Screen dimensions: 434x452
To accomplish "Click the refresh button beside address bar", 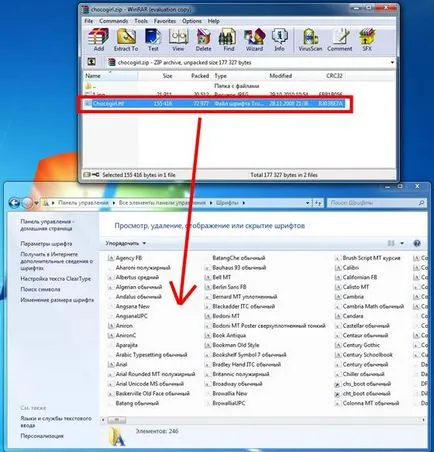I will [318, 203].
